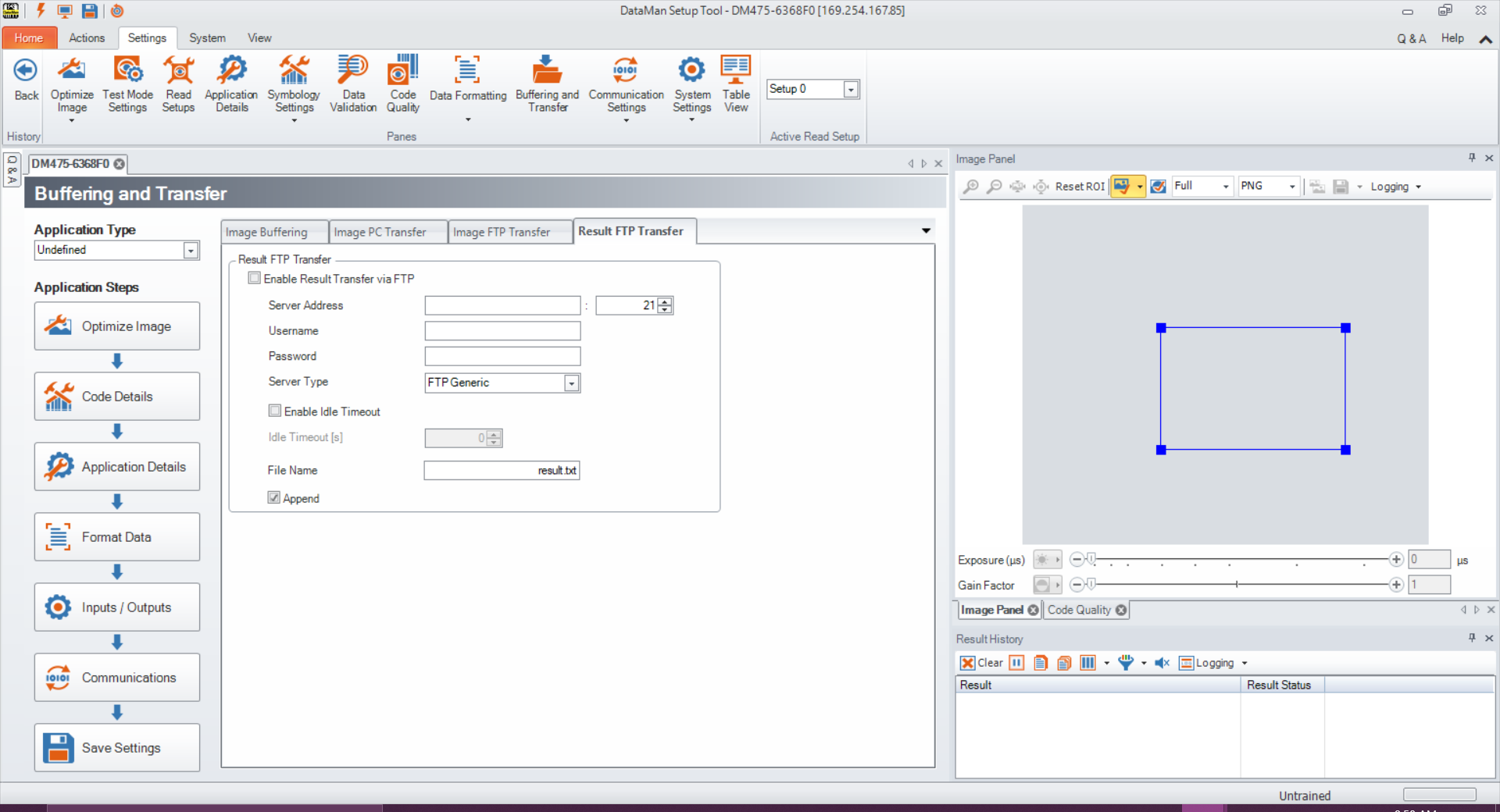Open the Setup 0 read setup dropdown
Screen dimensions: 1500x812
click(x=851, y=90)
